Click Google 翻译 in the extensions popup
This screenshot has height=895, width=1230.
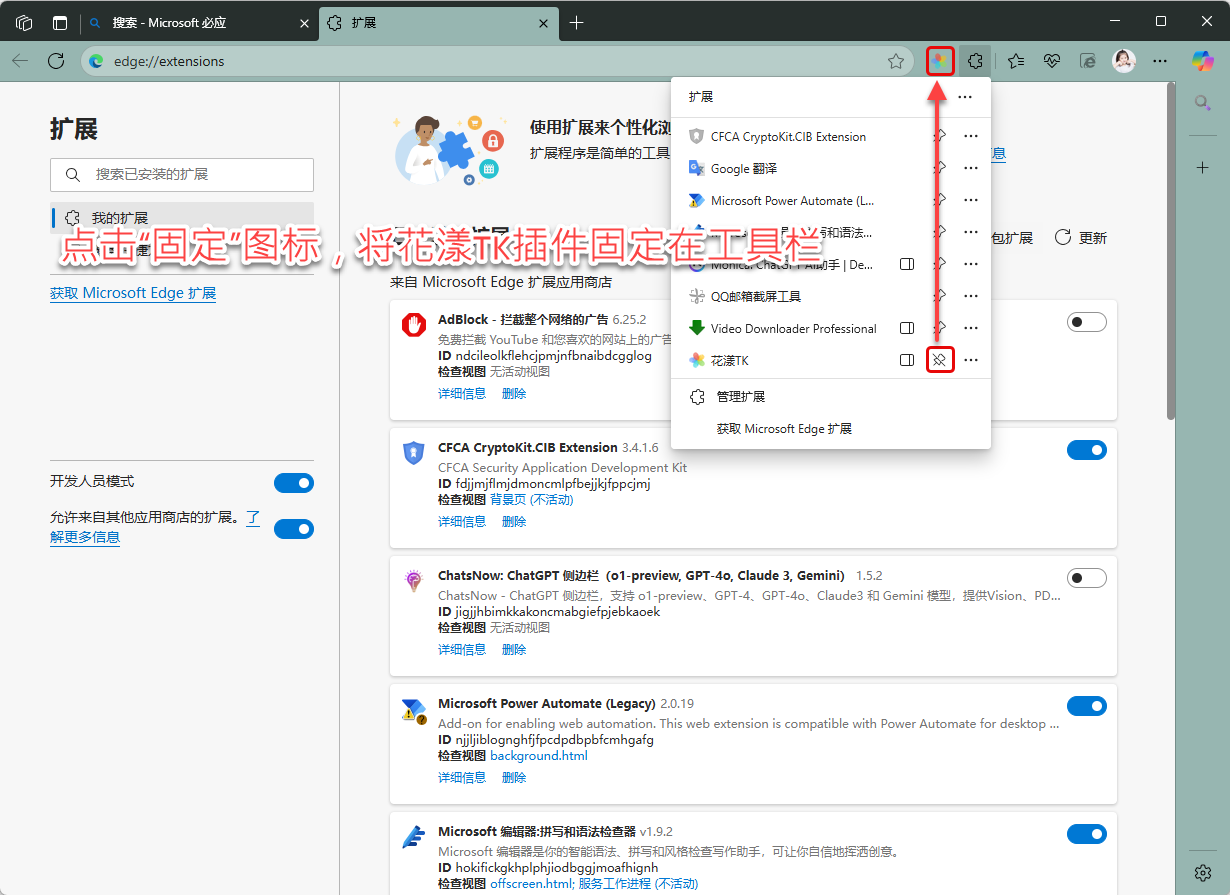pos(744,168)
